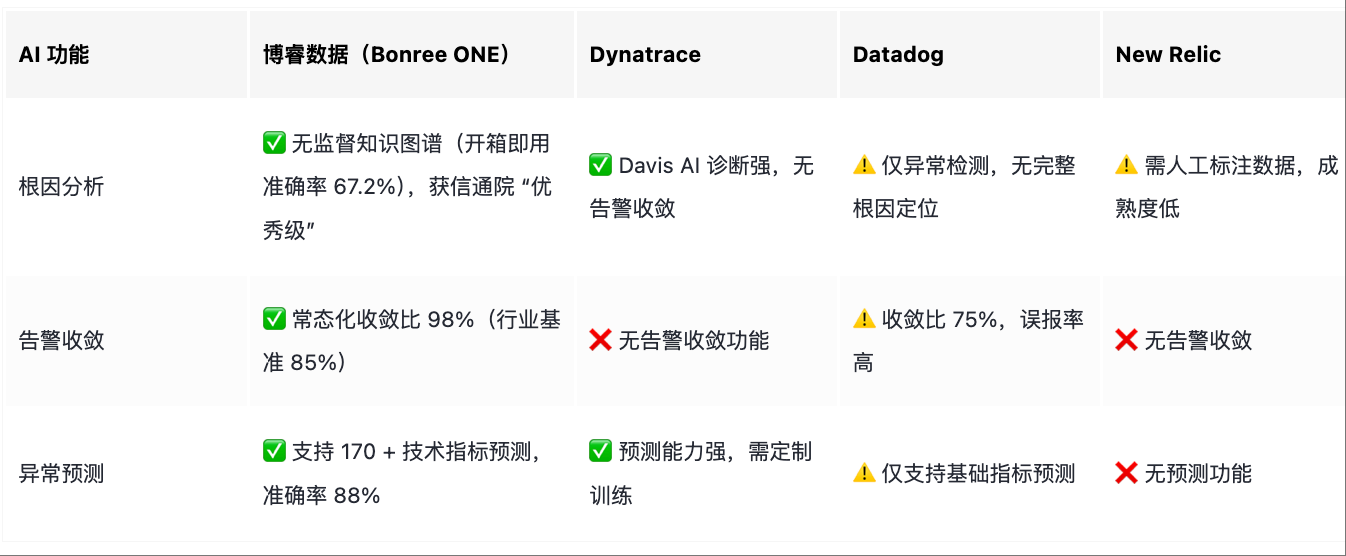Viewport: 1346px width, 556px height.
Task: Select the 博睿数据（Bonree ONE）column header
Action: [387, 55]
